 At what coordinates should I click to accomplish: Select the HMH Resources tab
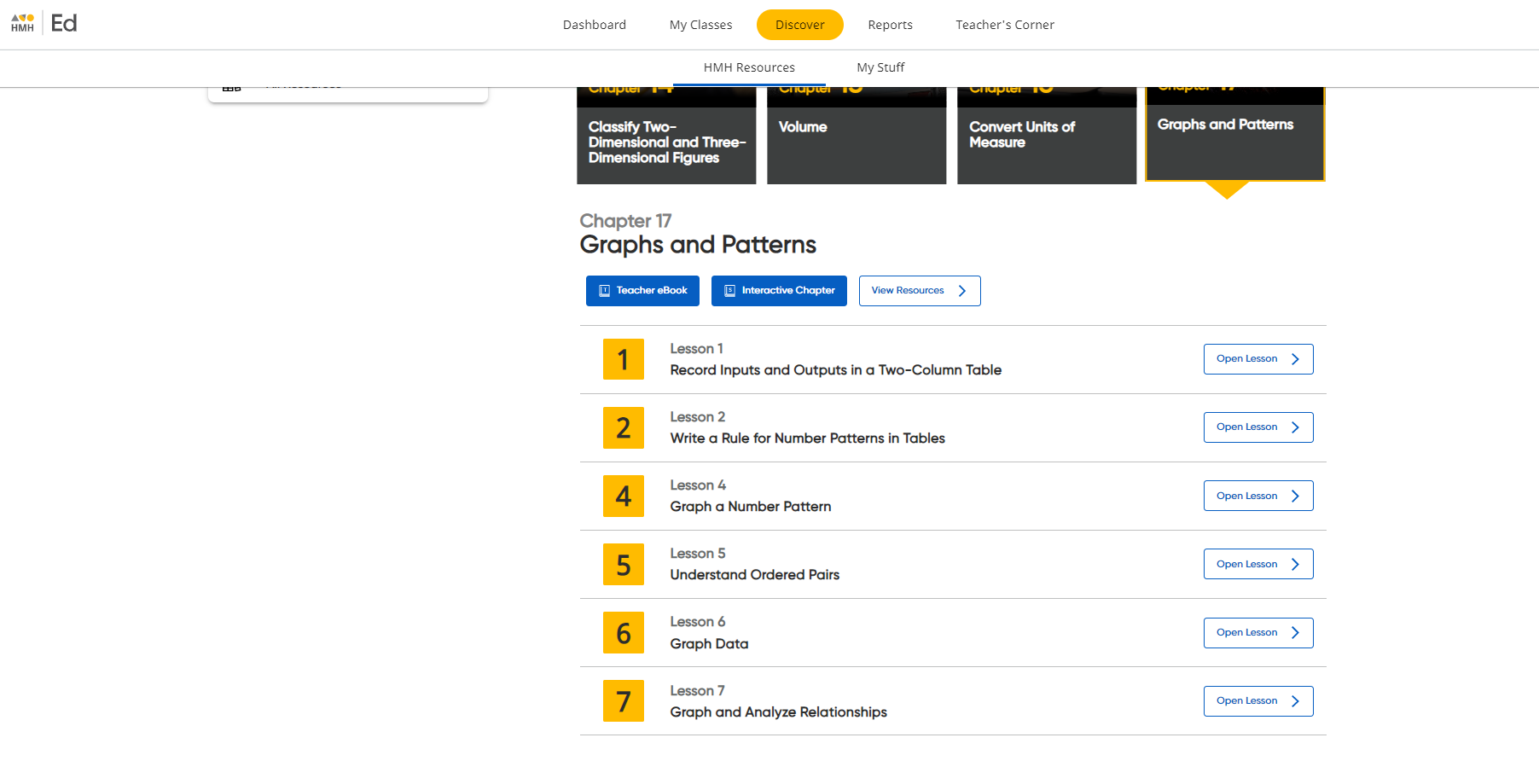coord(749,67)
